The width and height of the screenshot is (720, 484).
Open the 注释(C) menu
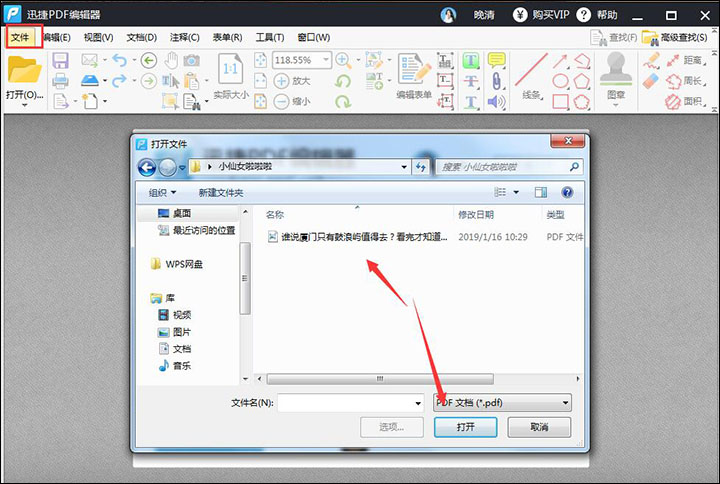tap(184, 37)
